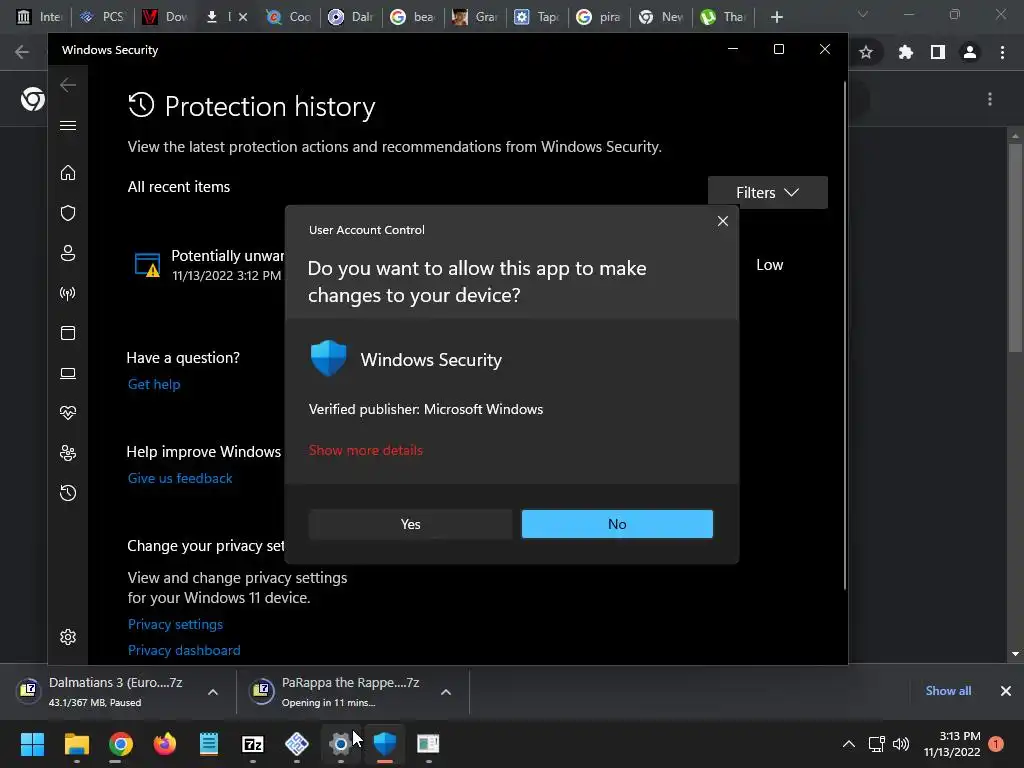Open Account protection person icon in sidebar
The height and width of the screenshot is (768, 1024).
tap(68, 253)
